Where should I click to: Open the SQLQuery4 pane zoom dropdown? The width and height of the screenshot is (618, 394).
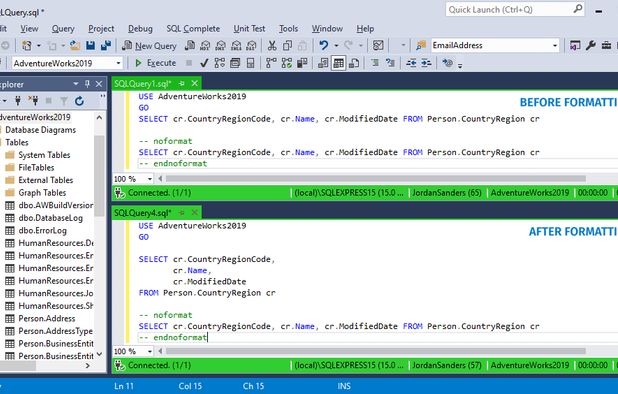149,351
